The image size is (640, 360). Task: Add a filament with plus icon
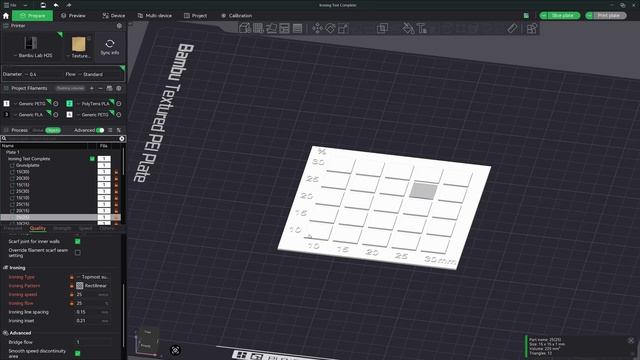click(91, 88)
